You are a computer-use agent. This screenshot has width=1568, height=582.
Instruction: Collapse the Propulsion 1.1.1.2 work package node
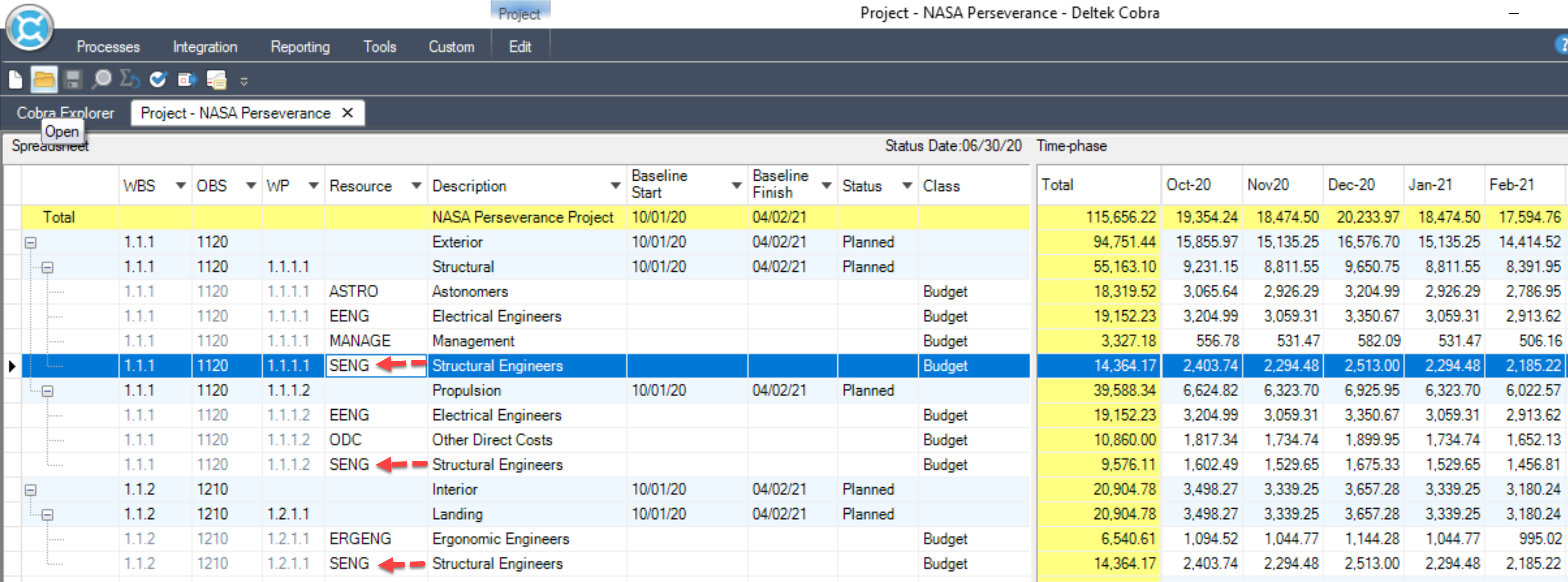pos(47,391)
